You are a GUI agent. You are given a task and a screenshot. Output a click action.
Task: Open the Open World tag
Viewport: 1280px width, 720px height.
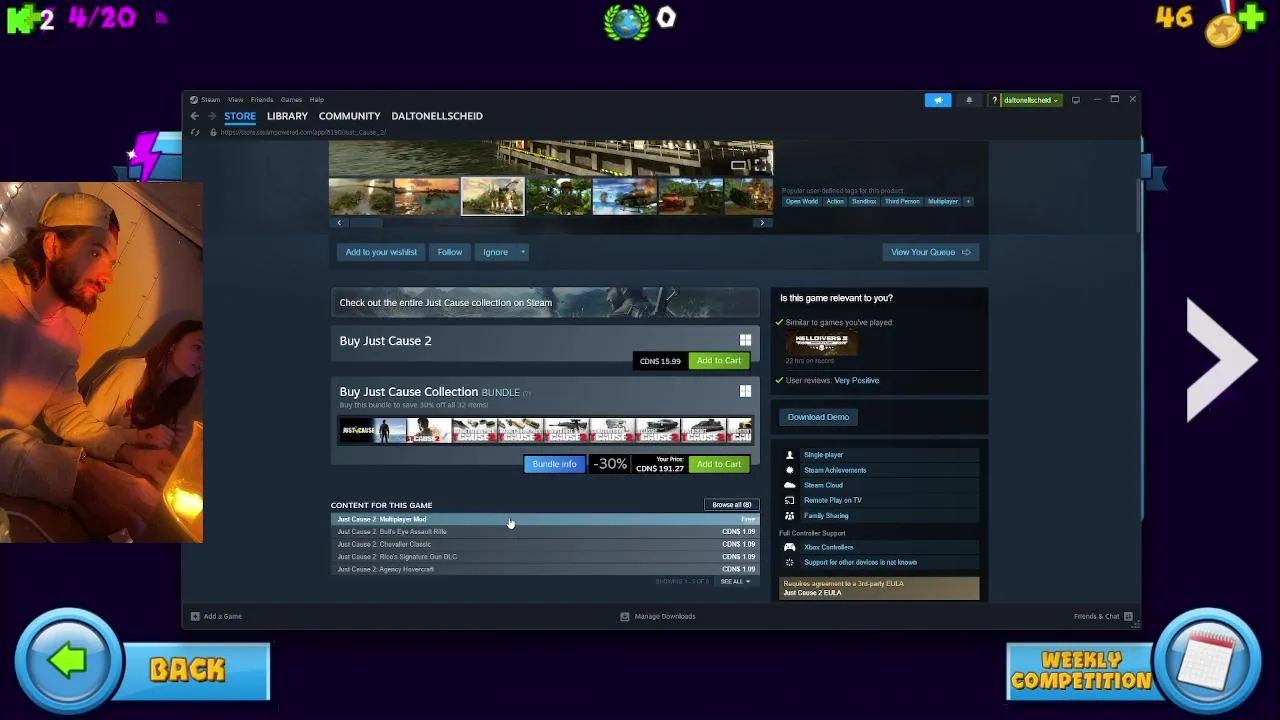tap(802, 201)
